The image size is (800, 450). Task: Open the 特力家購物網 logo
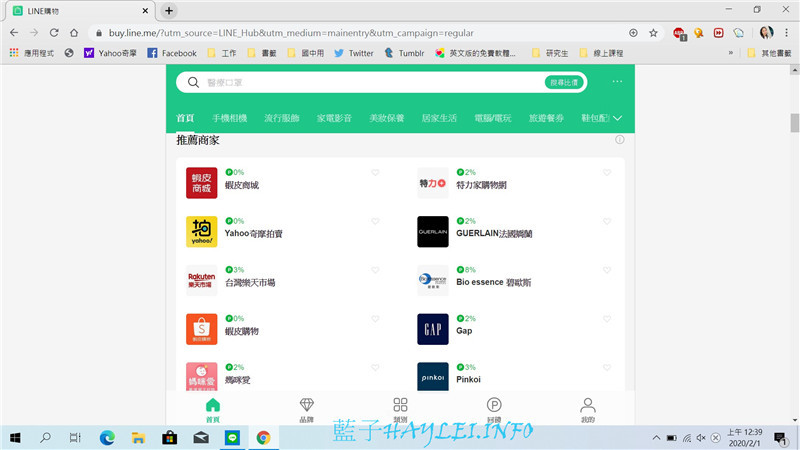coord(433,183)
